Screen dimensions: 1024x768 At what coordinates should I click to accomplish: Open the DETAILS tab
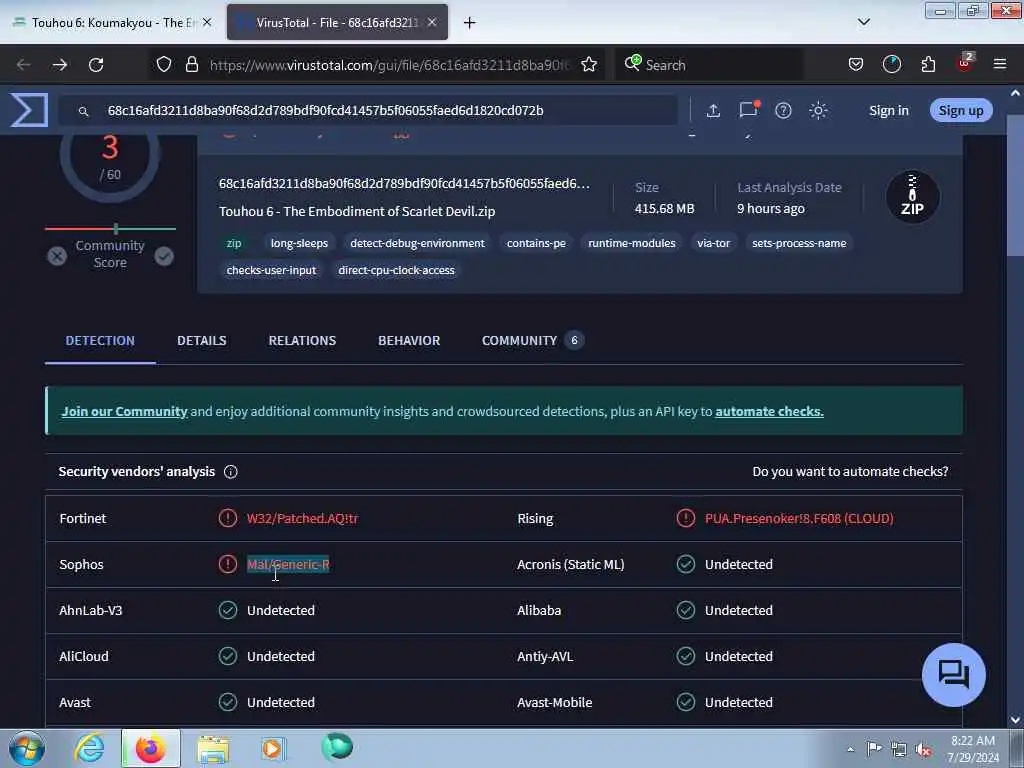pos(202,340)
